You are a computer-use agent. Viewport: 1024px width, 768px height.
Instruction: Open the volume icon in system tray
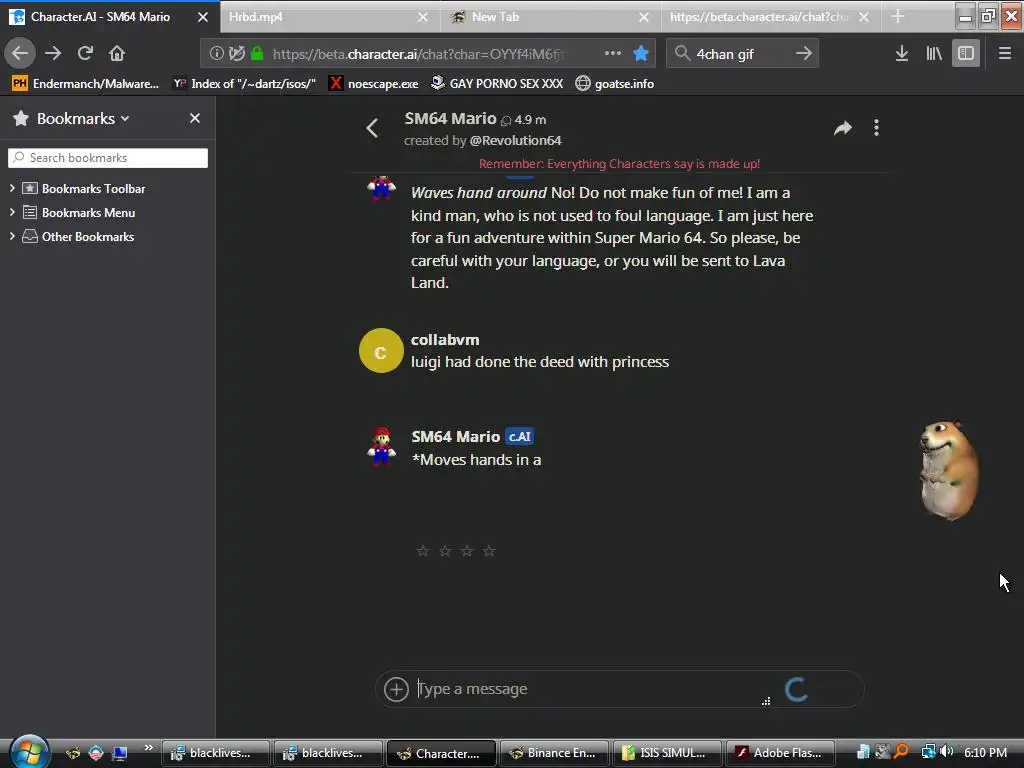tap(947, 752)
